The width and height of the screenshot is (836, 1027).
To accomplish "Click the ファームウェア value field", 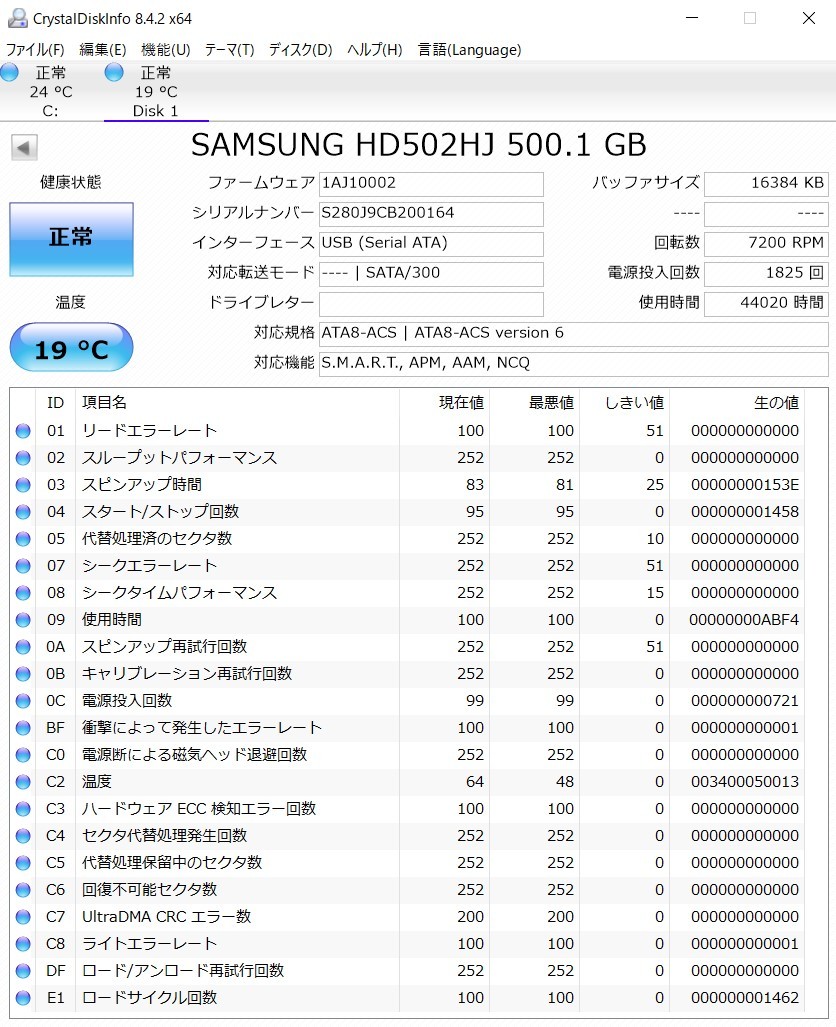I will pos(431,183).
